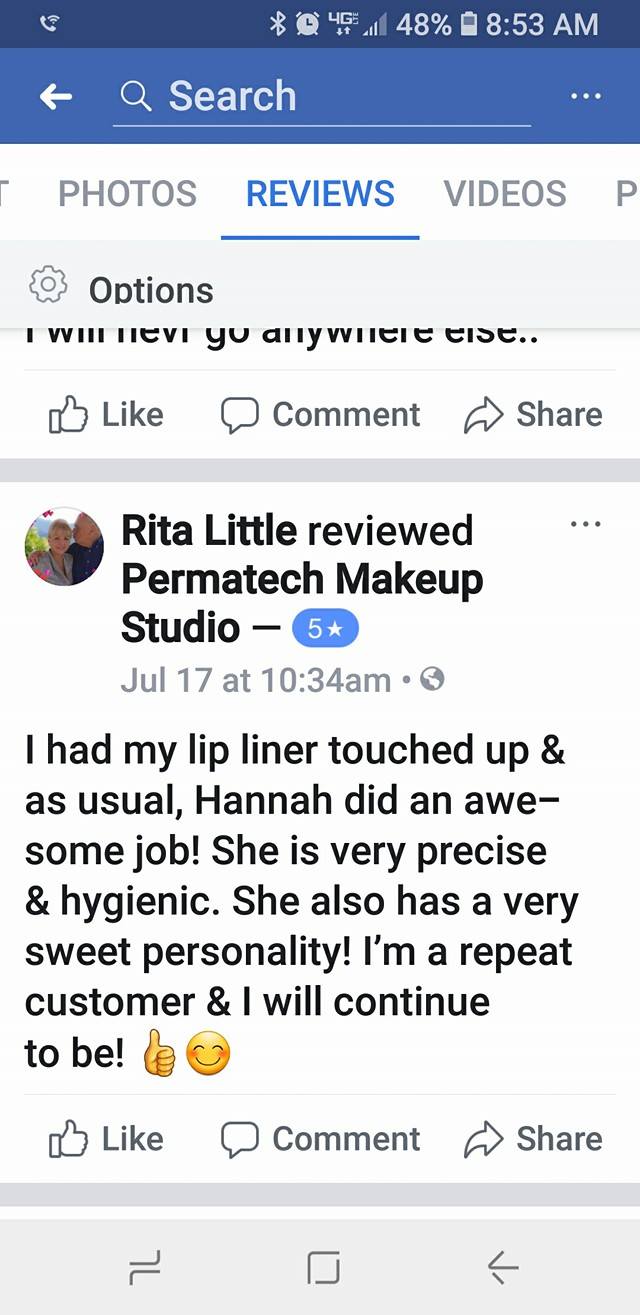Open the header three-dot menu
This screenshot has width=640, height=1315.
(585, 97)
